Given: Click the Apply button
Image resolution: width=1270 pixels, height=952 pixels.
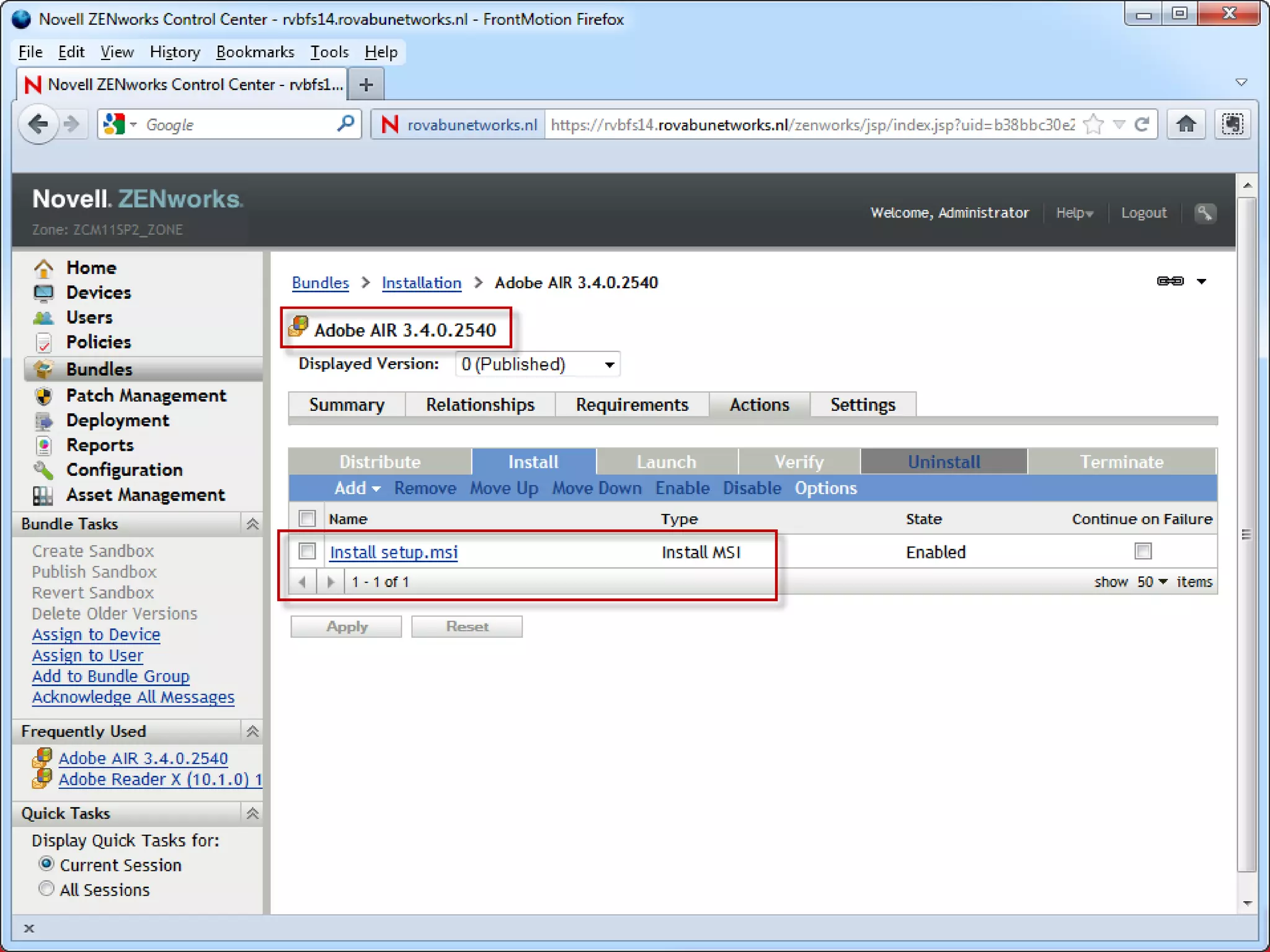Looking at the screenshot, I should click(346, 627).
